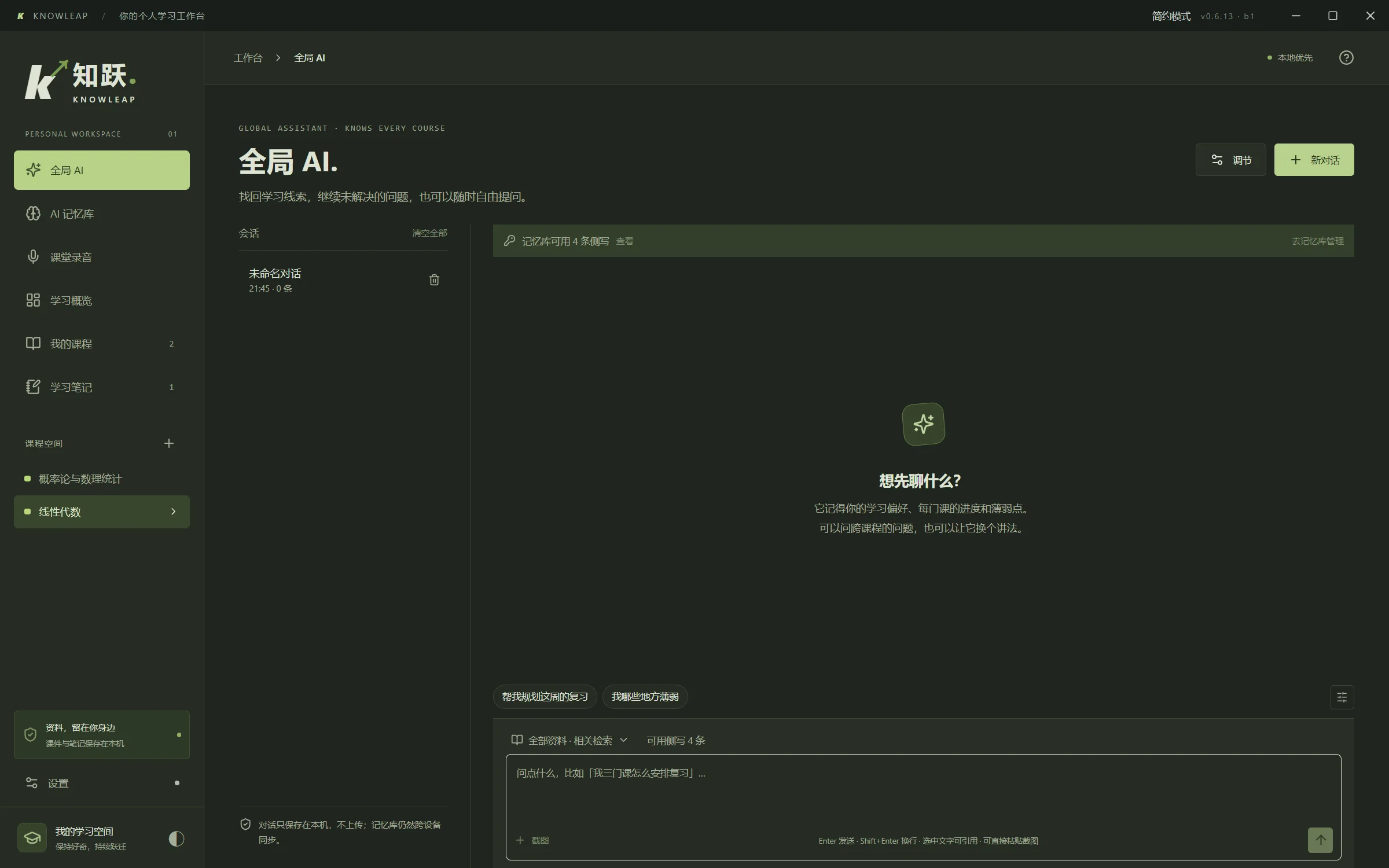Click 工作台 in the breadcrumb
The width and height of the screenshot is (1389, 868).
pyautogui.click(x=248, y=58)
